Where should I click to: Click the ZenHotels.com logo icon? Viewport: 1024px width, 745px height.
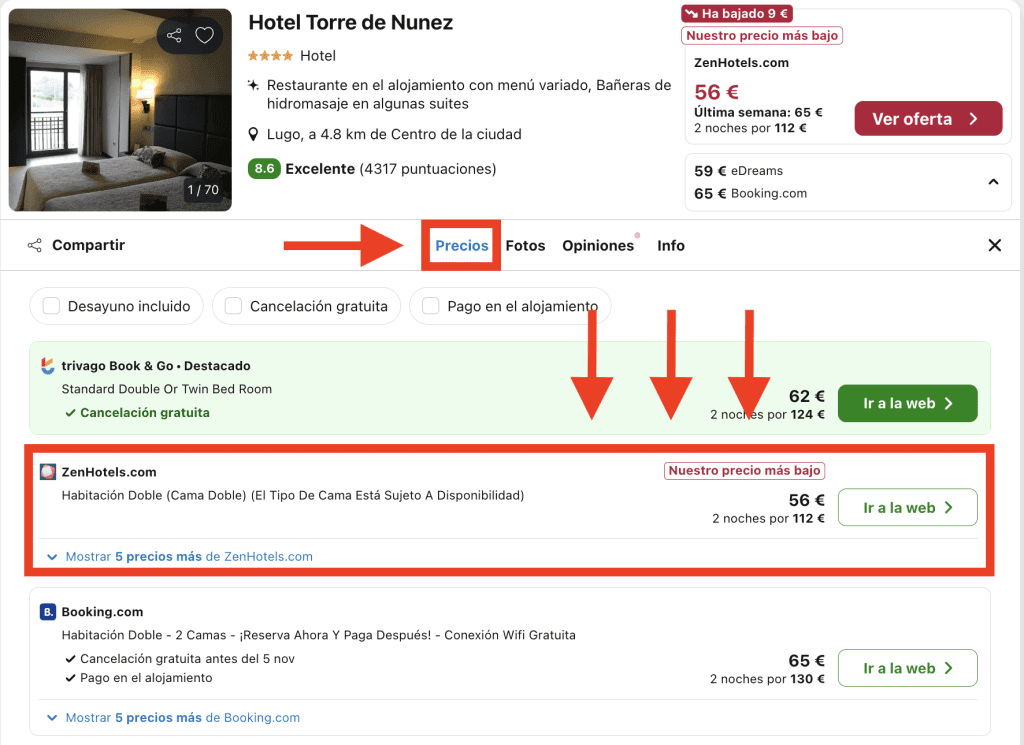[x=48, y=472]
